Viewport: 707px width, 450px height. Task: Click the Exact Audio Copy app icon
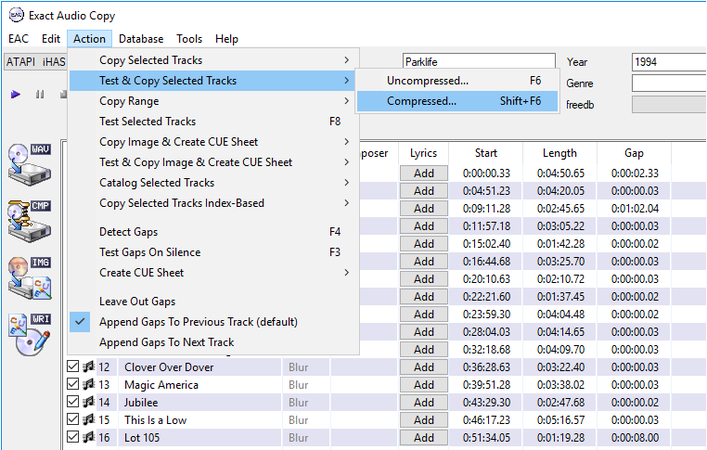pos(16,15)
